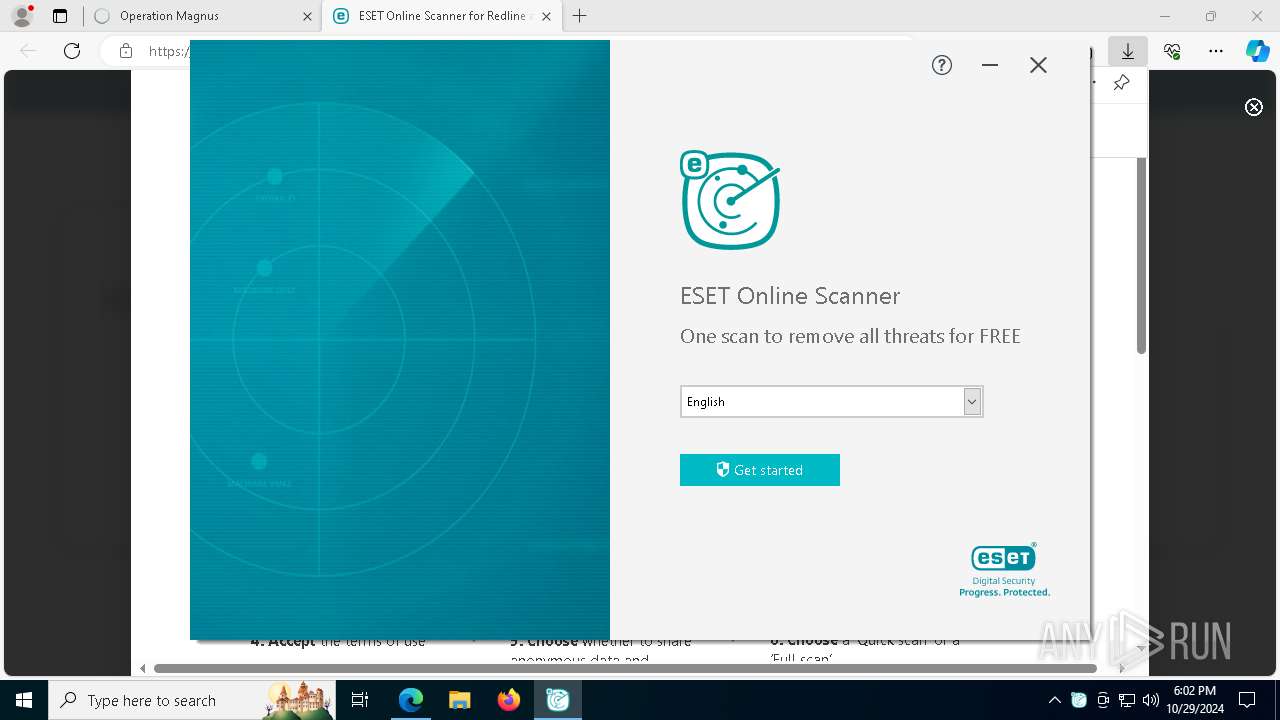Open a new browser tab
Viewport: 1280px width, 720px height.
pos(579,16)
